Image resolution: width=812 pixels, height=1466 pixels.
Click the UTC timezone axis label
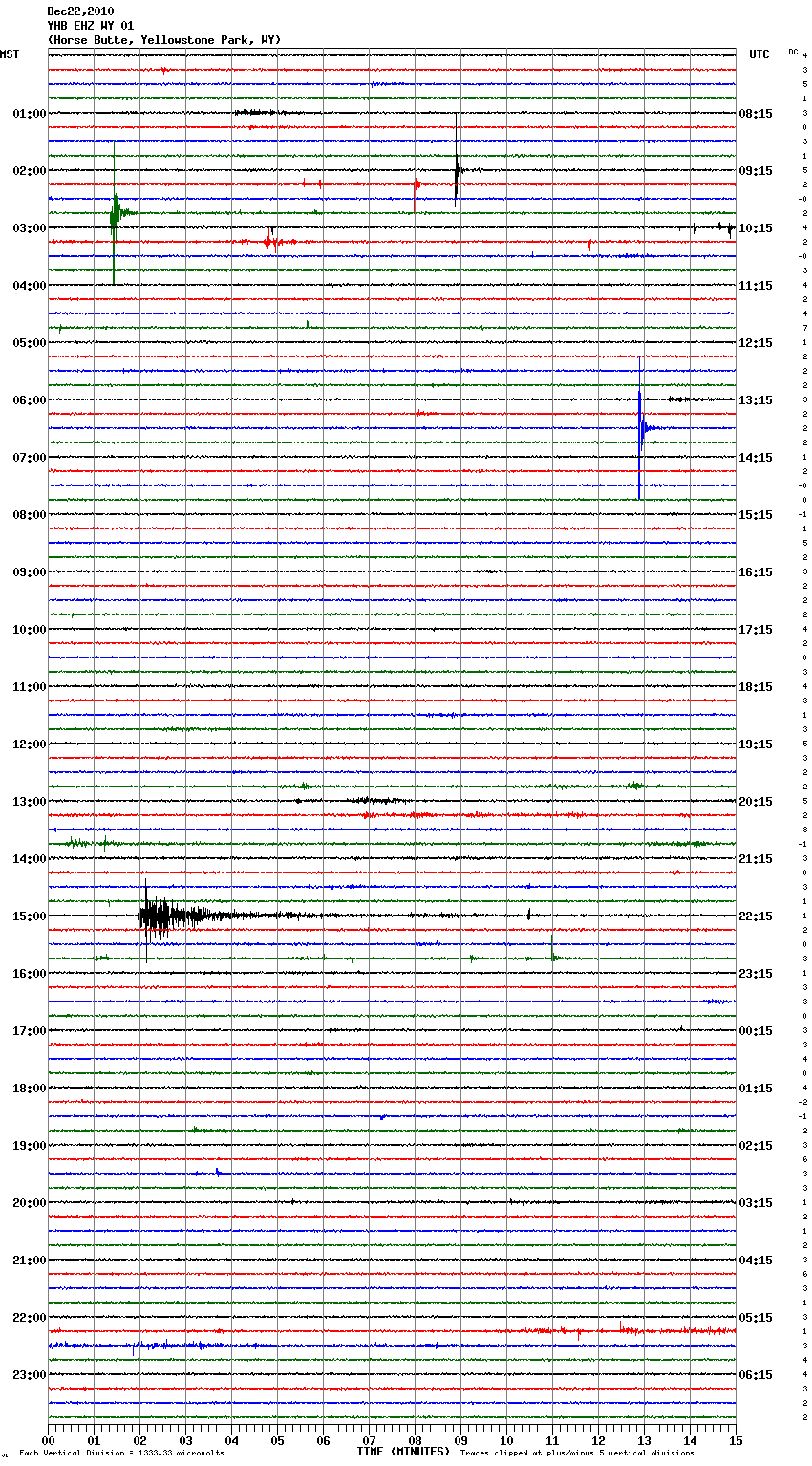(x=759, y=54)
